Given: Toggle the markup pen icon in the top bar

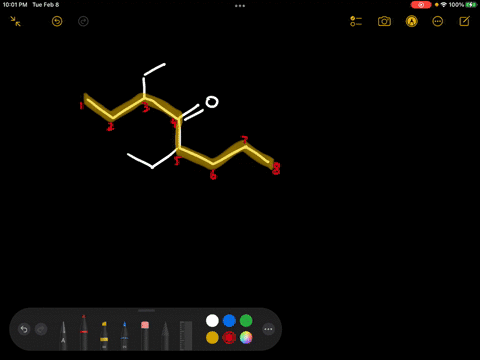Looking at the screenshot, I should point(412,21).
